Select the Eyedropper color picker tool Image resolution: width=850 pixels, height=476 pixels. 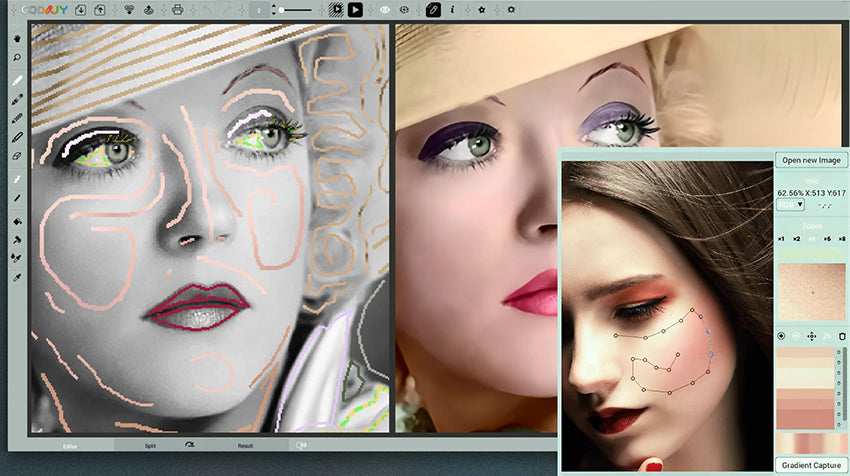(x=18, y=275)
